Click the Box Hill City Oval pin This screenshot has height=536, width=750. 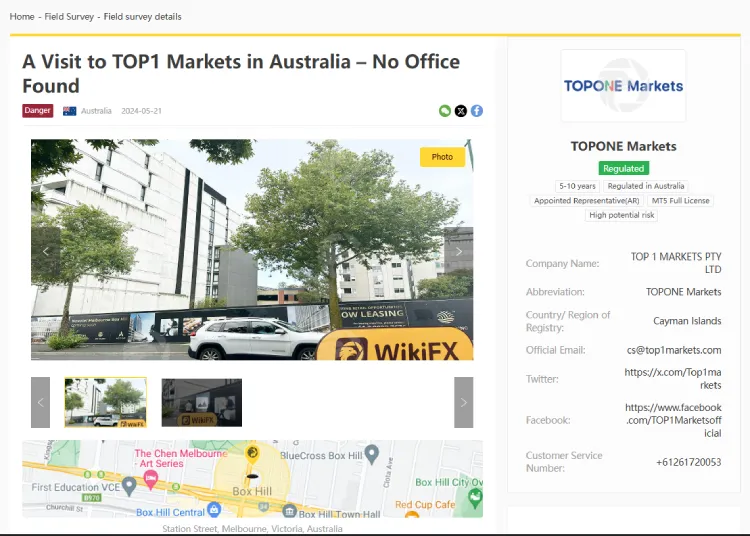pos(475,499)
